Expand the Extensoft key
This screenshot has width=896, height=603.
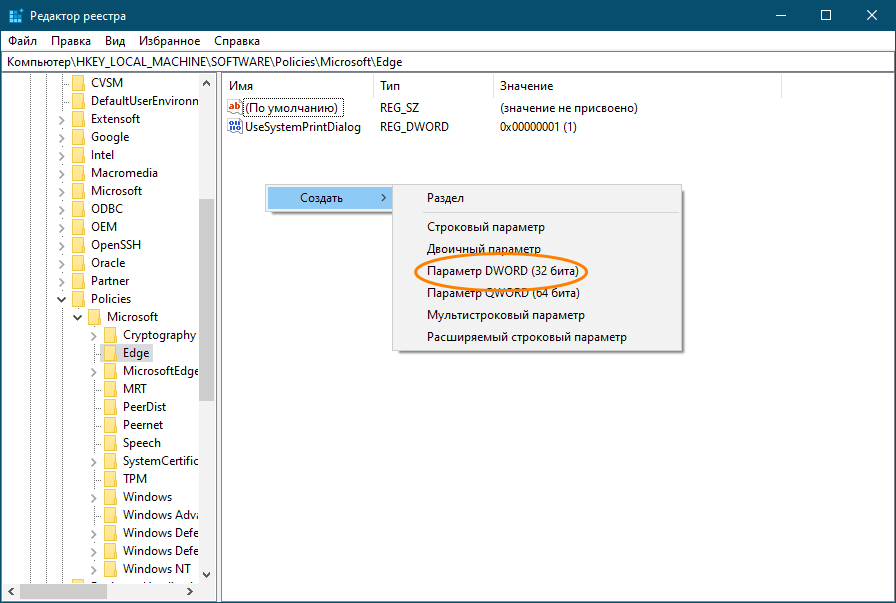click(x=62, y=120)
